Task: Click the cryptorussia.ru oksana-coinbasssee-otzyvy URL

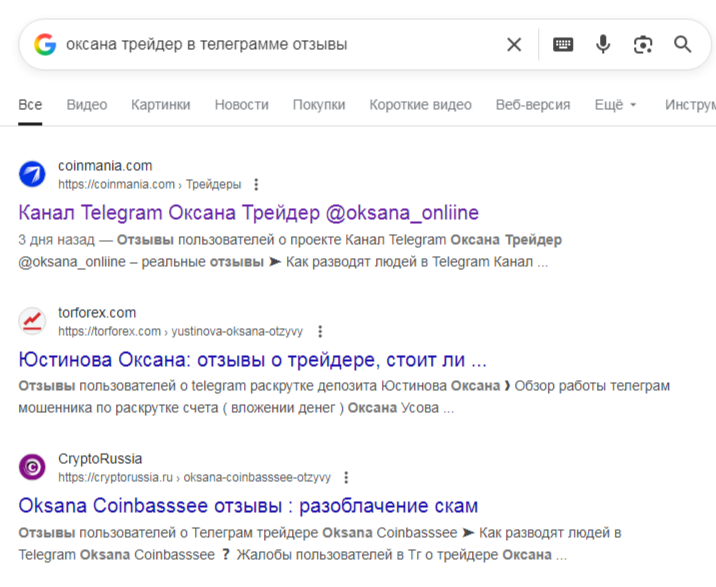Action: 194,477
